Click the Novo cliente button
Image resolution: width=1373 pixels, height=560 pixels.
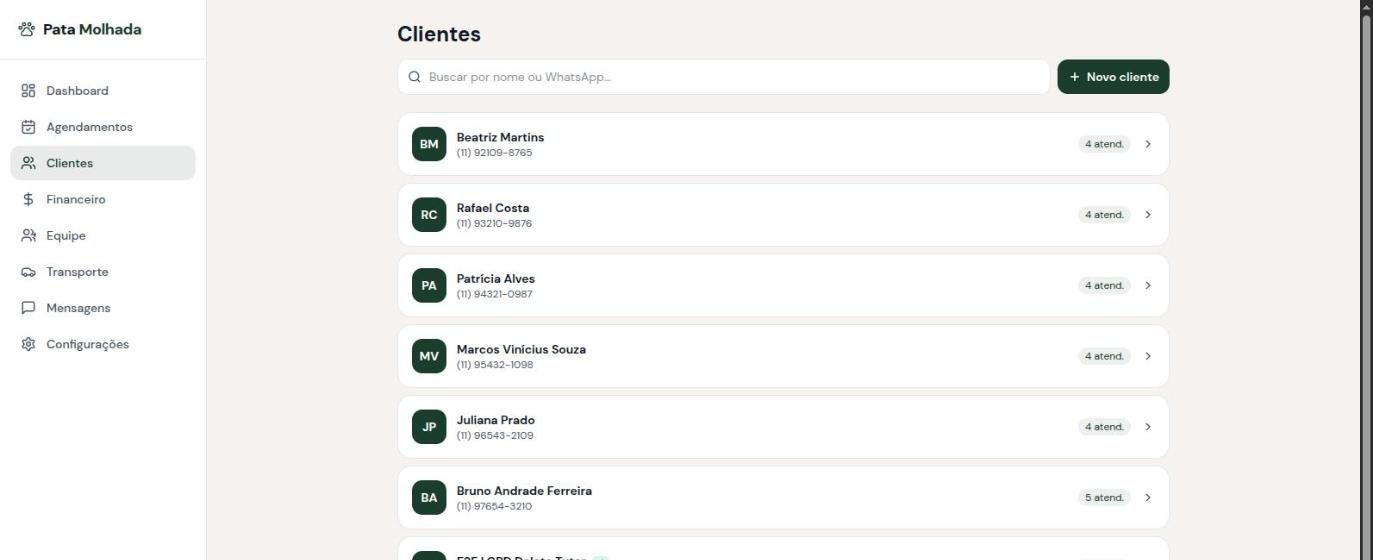coord(1113,77)
